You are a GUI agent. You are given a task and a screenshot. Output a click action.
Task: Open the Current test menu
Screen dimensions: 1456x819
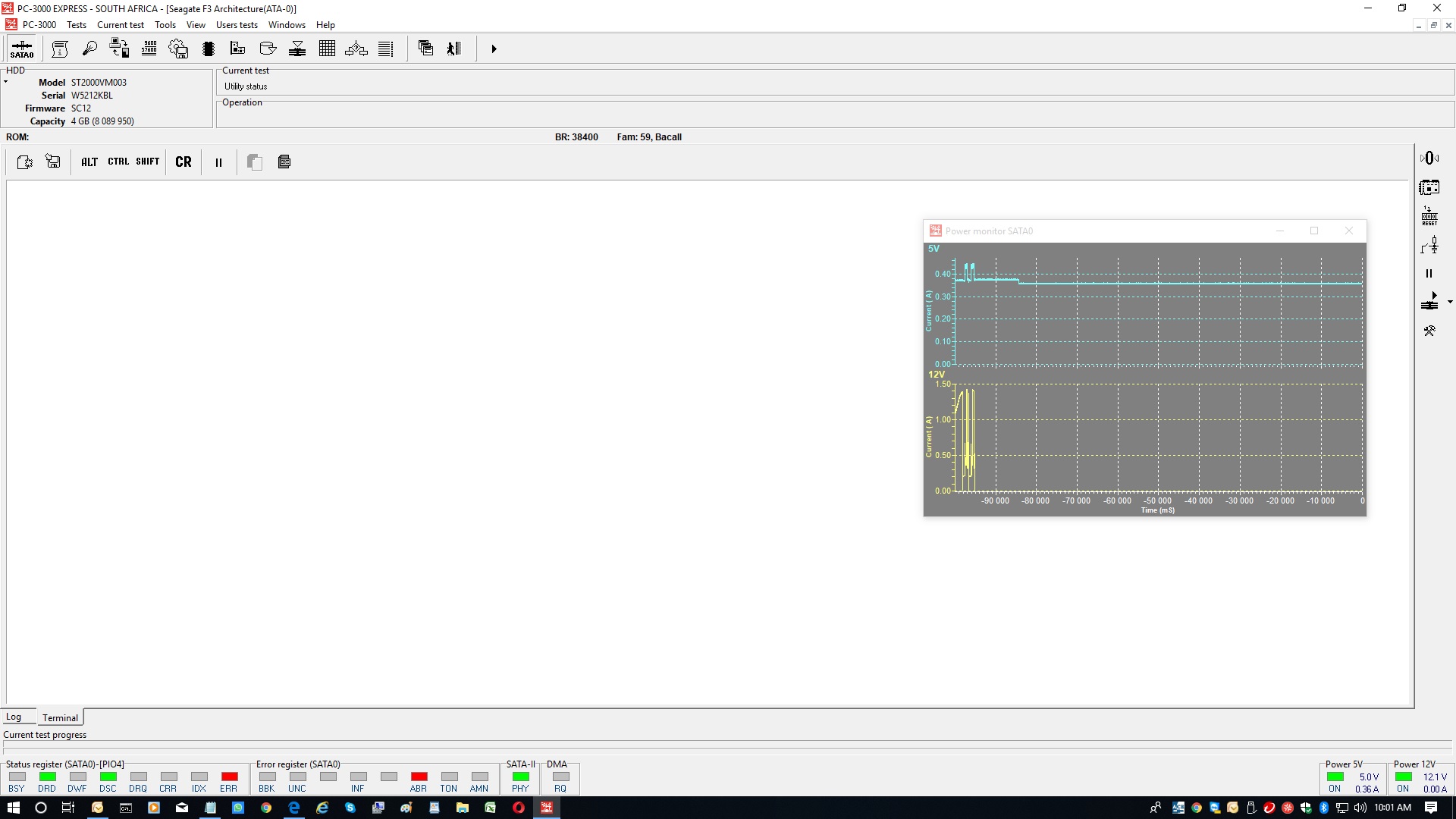point(121,25)
